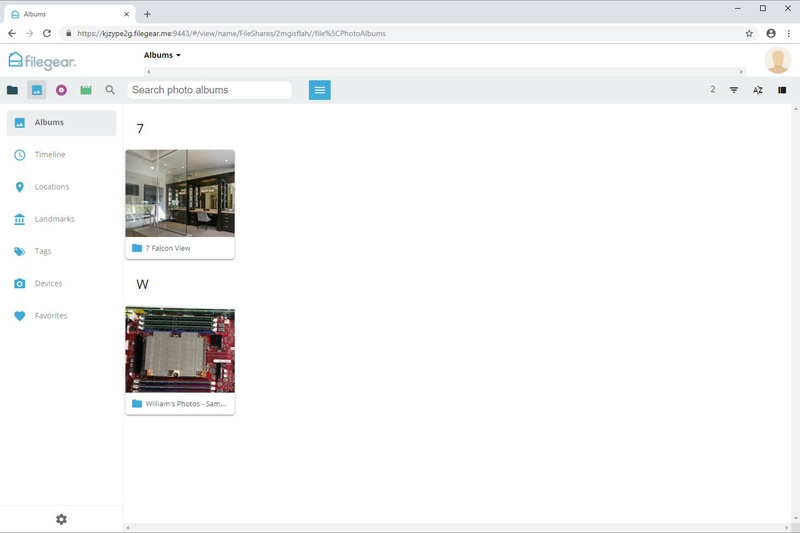Open settings gear at sidebar bottom
Viewport: 800px width, 533px height.
point(61,519)
